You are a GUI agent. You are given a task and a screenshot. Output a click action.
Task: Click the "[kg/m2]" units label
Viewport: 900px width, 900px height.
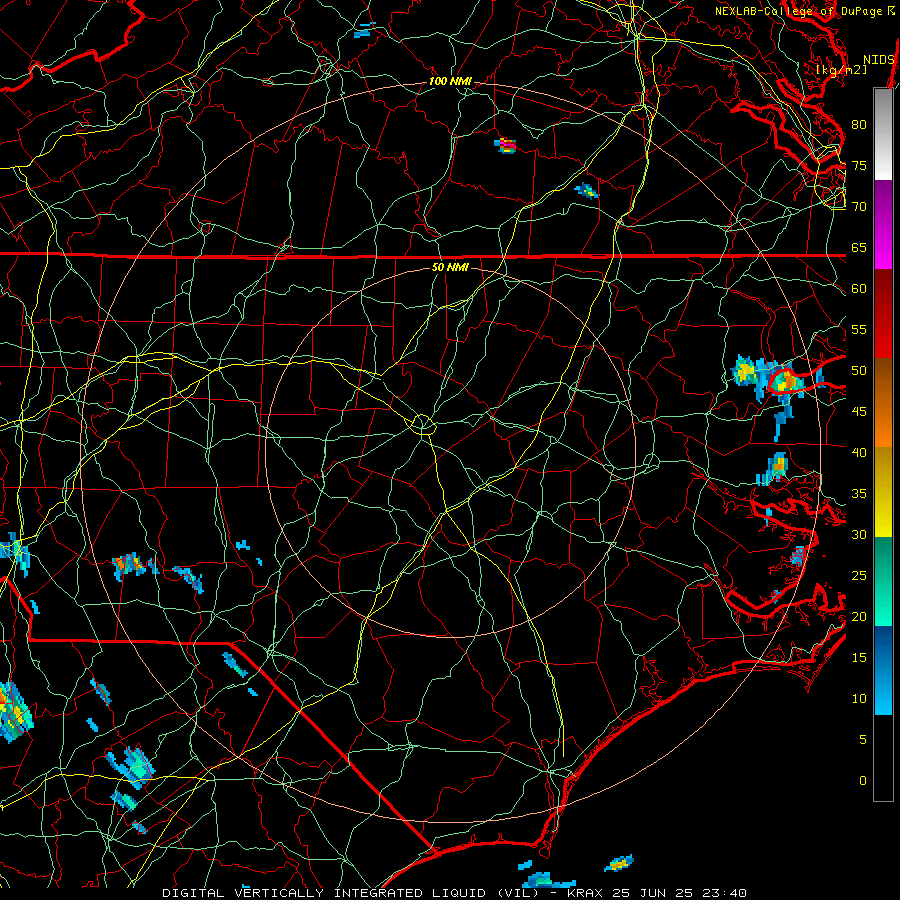coord(841,70)
